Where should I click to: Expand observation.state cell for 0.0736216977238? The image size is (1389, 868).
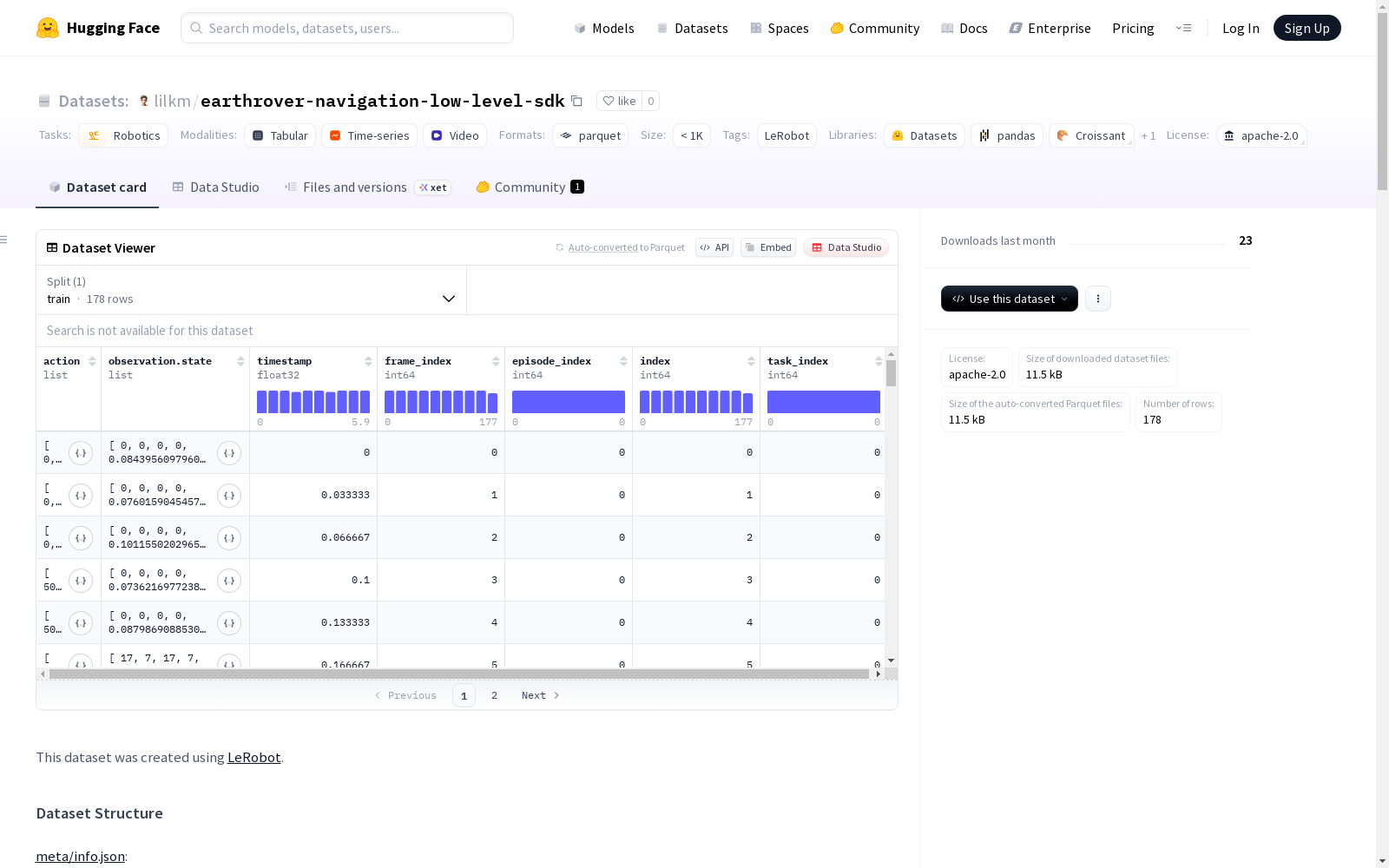coord(229,581)
